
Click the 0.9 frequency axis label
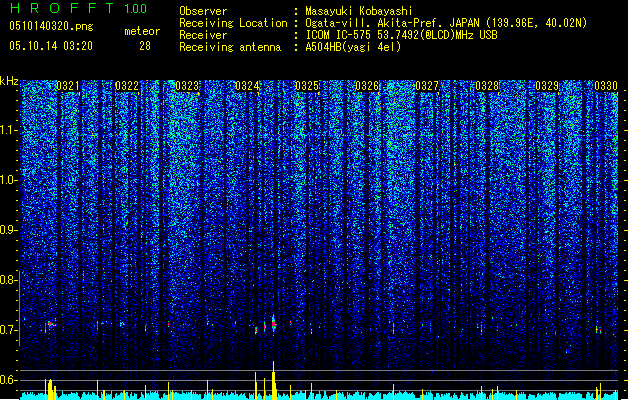point(8,230)
